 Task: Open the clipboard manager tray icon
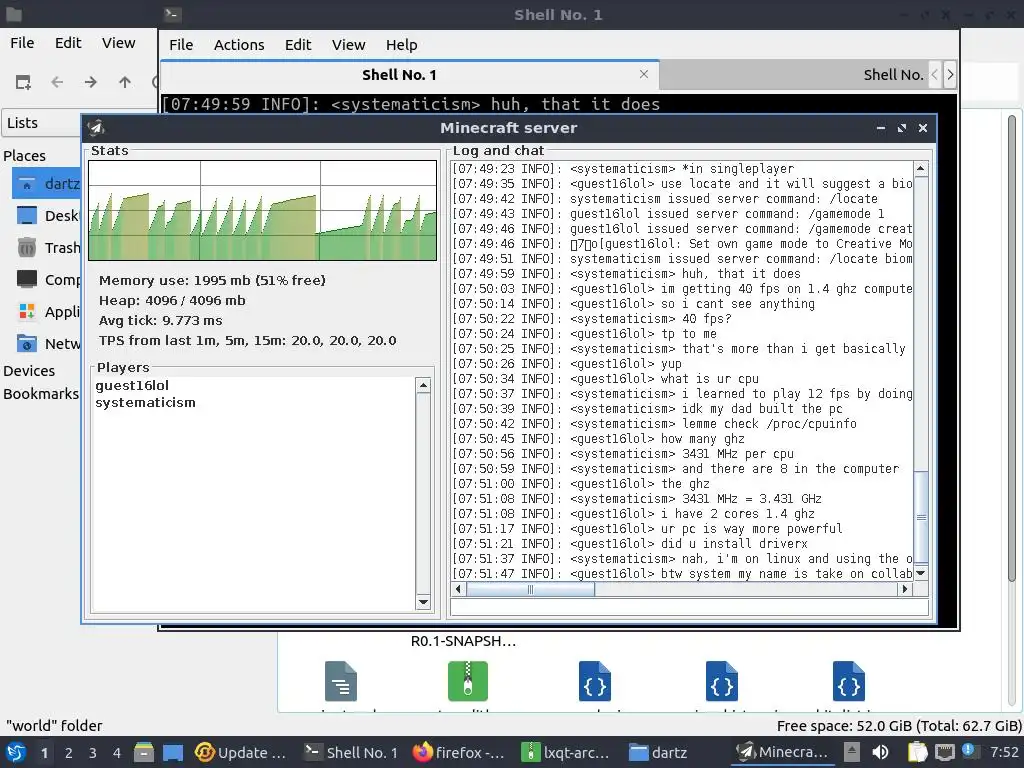[x=918, y=752]
